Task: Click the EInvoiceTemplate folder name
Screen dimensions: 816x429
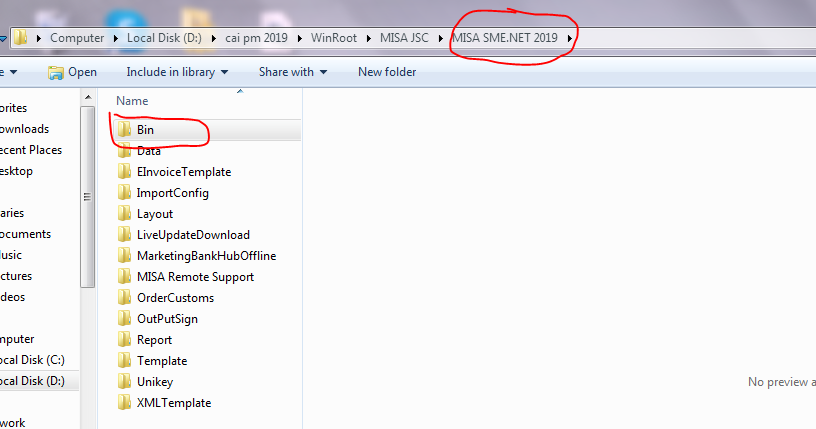Action: coord(184,172)
